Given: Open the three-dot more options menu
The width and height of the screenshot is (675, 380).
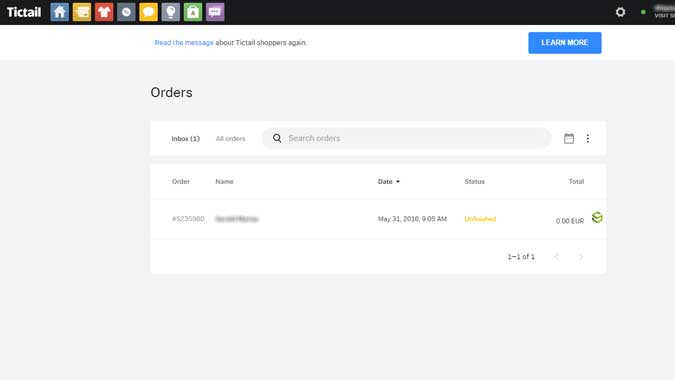Looking at the screenshot, I should 588,138.
